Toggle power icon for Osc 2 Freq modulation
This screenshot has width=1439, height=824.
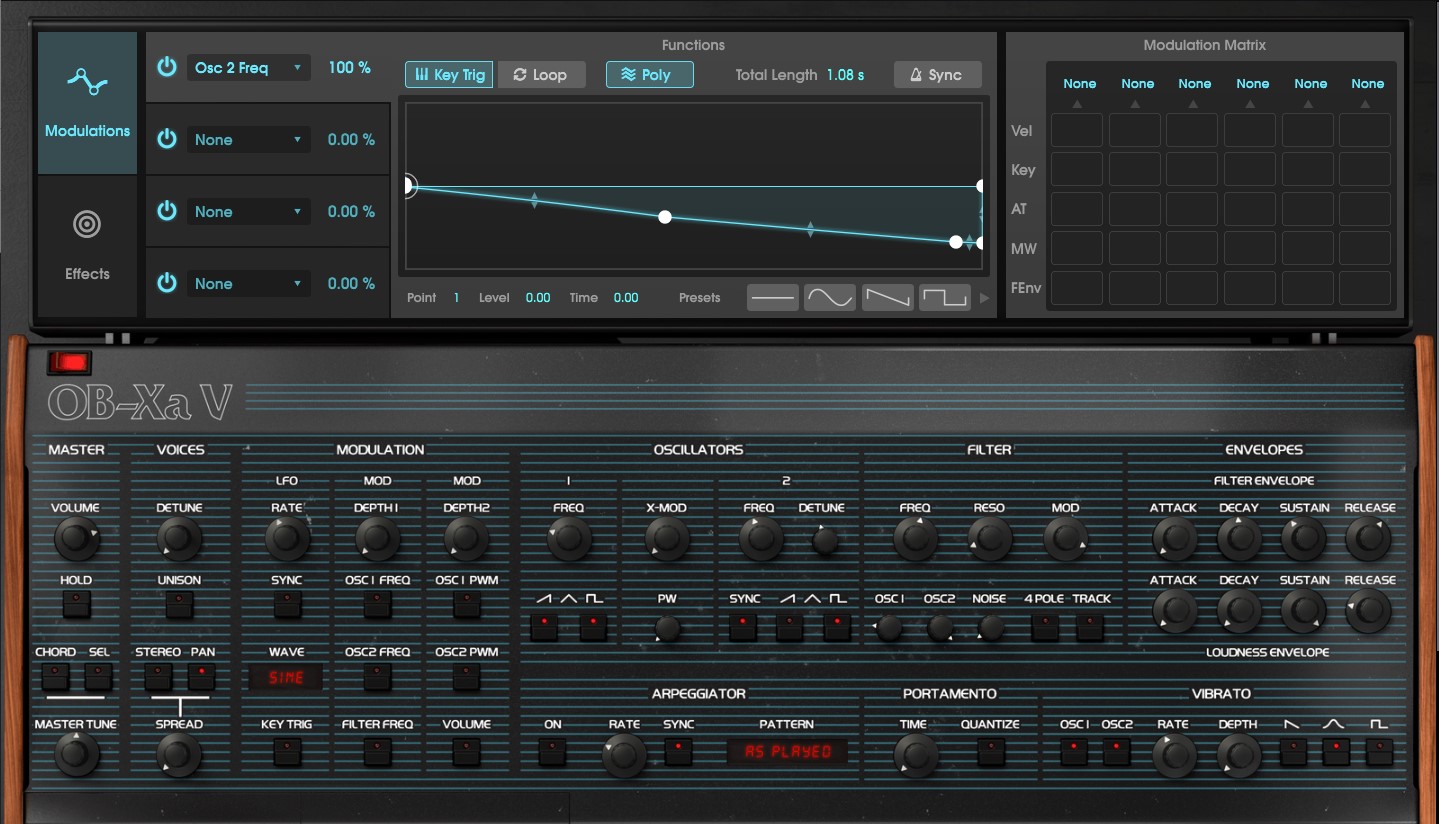click(x=167, y=67)
